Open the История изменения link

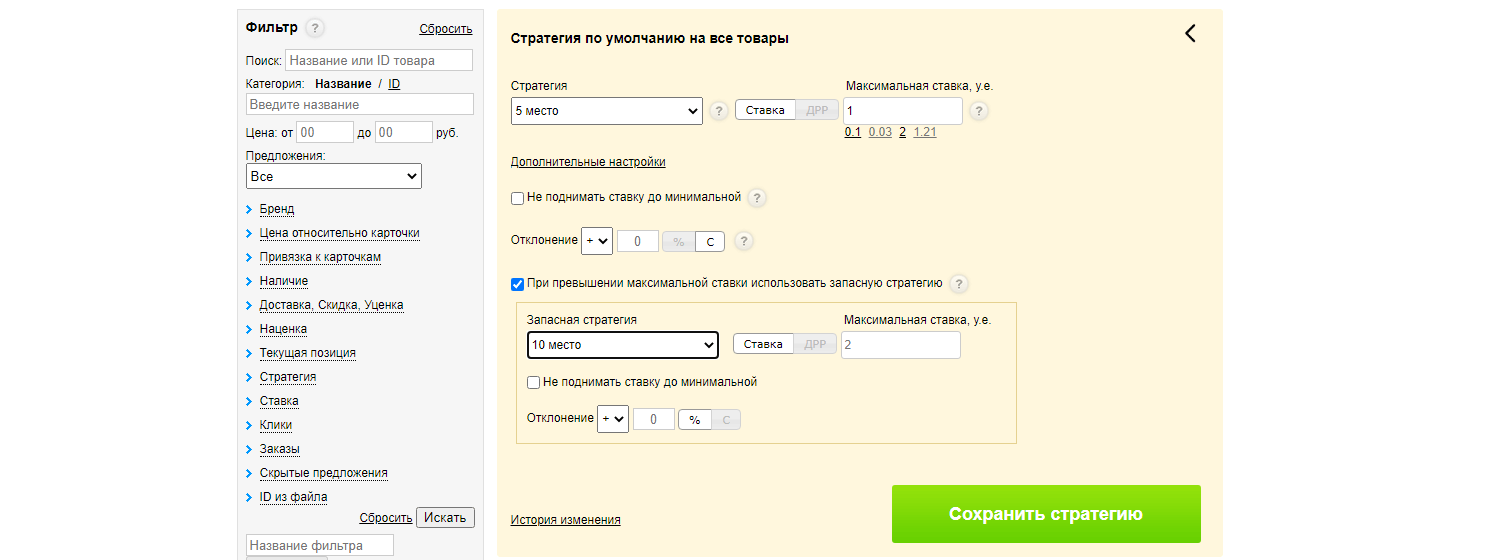(x=565, y=520)
